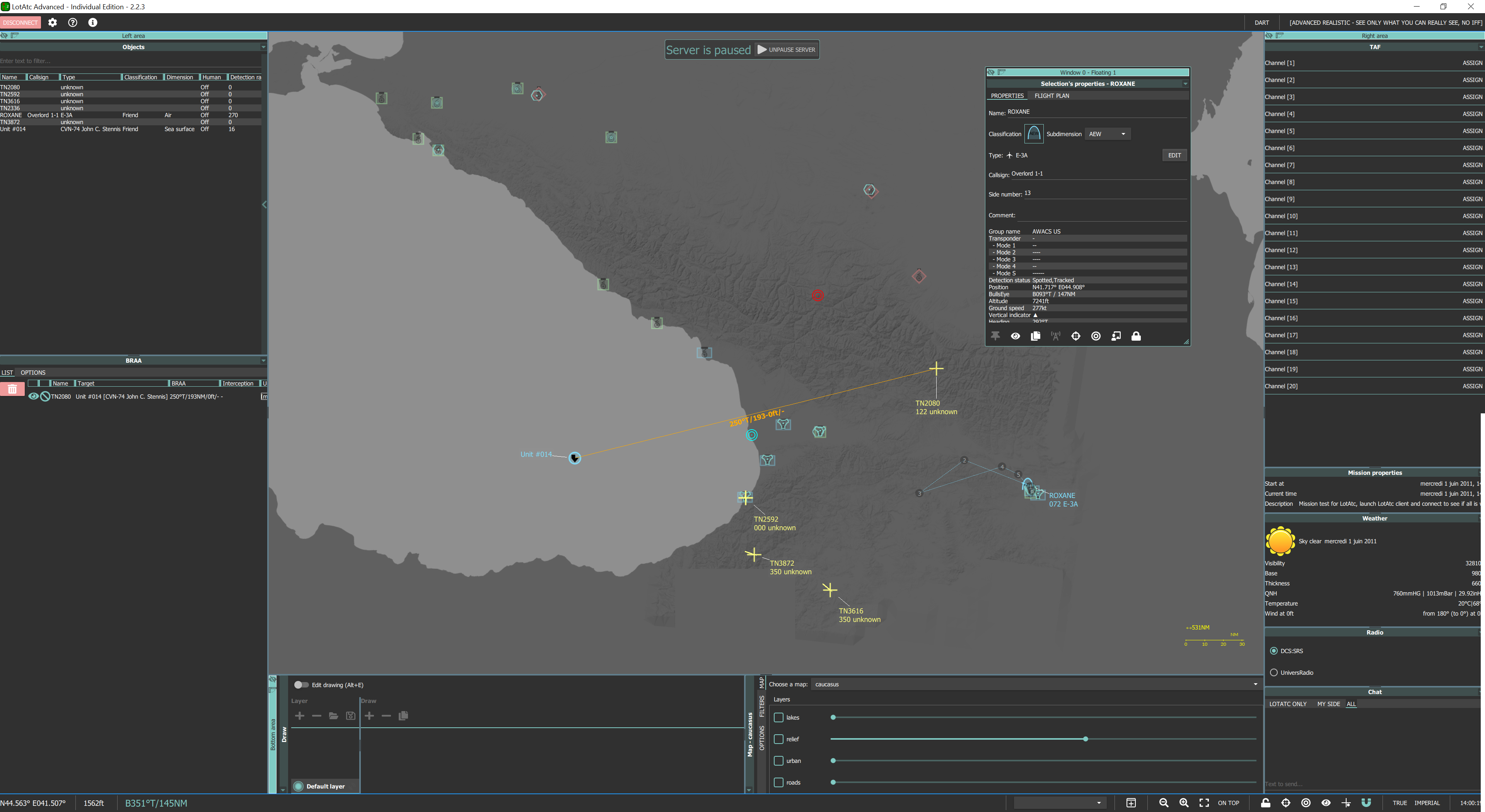Open the settings gear icon

point(53,22)
